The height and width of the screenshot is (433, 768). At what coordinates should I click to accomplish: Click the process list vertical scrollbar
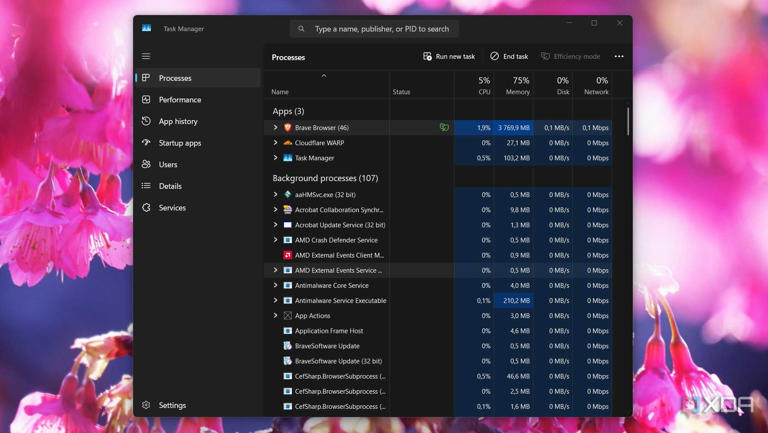tap(628, 121)
